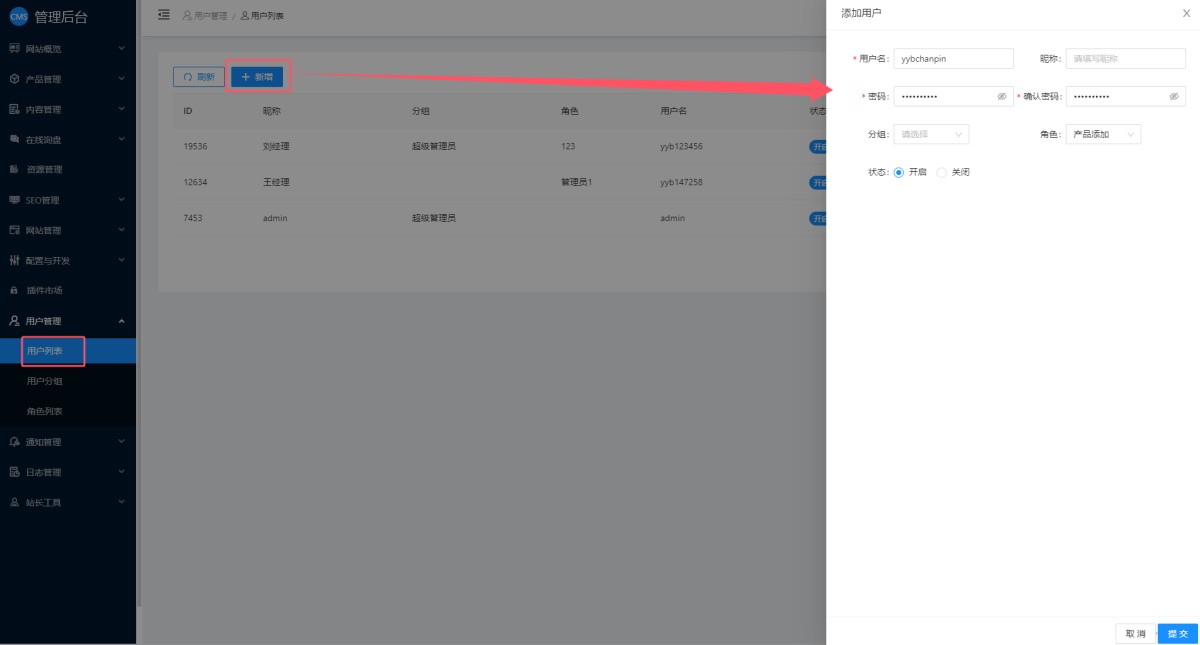Click the 用户管理 person icon in sidebar
This screenshot has height=645, width=1200.
pyautogui.click(x=14, y=321)
